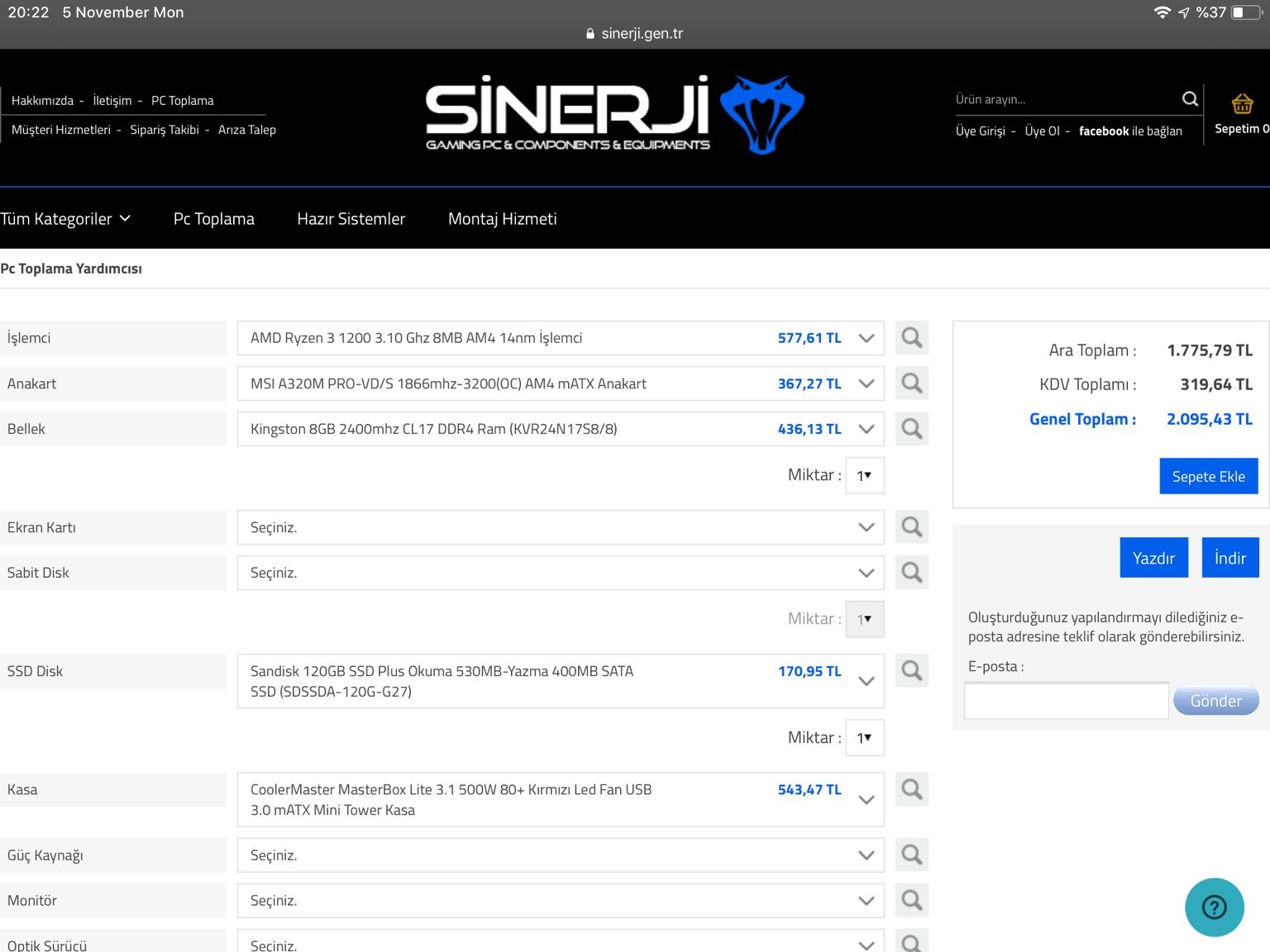Click the Sepete Ekle button
Screen dimensions: 1270x952
click(x=1209, y=476)
